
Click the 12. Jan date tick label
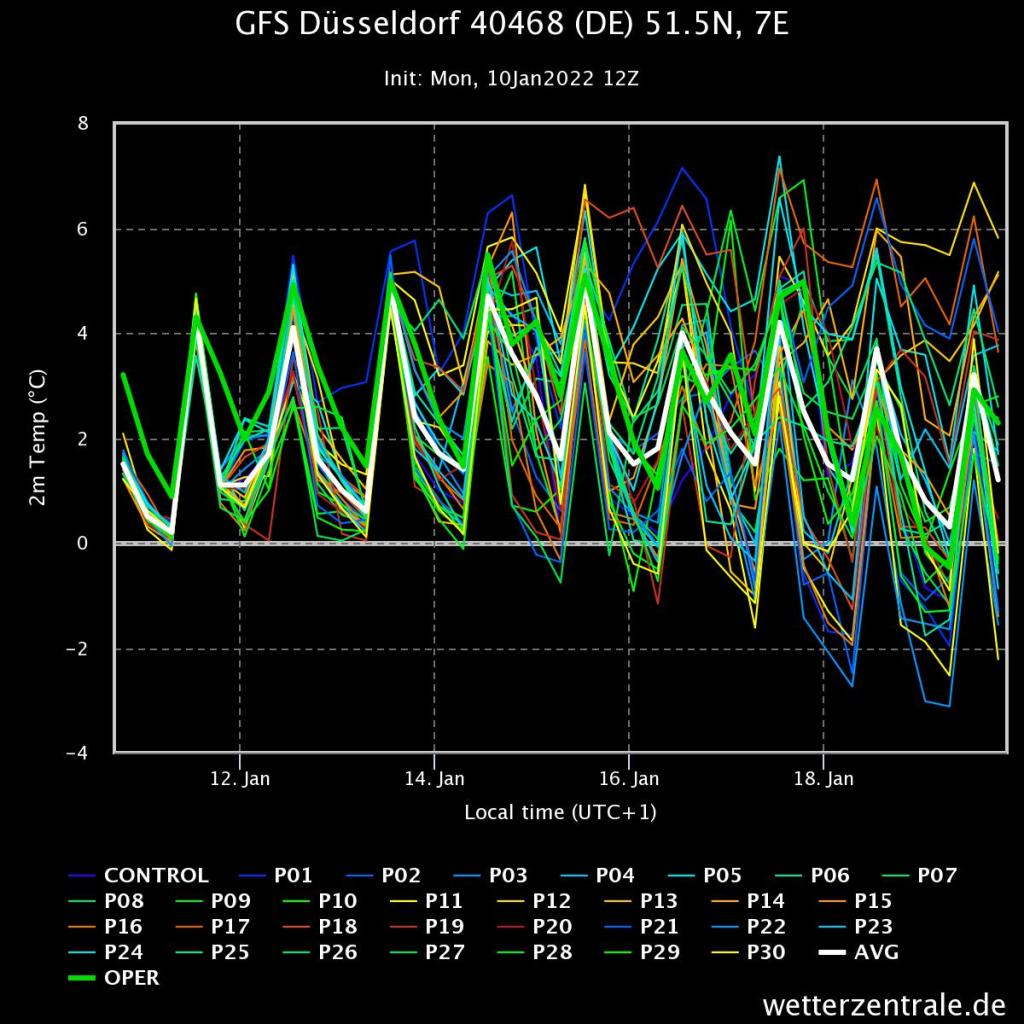(x=240, y=779)
